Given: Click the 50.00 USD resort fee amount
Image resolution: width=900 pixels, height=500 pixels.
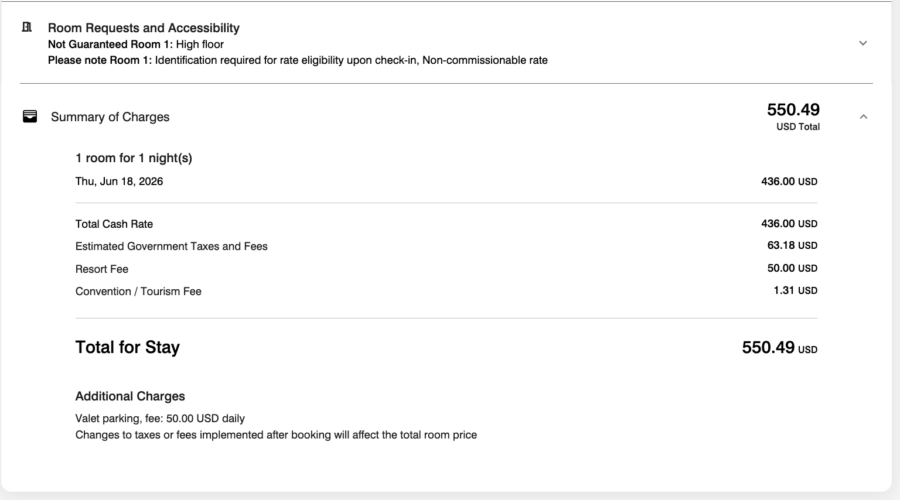Looking at the screenshot, I should pyautogui.click(x=792, y=268).
